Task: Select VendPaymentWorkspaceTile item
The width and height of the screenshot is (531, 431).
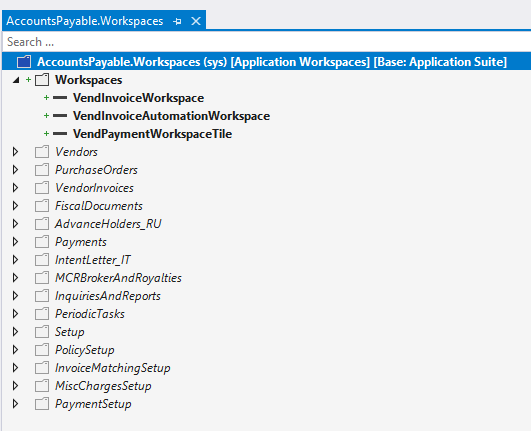Action: [152, 134]
